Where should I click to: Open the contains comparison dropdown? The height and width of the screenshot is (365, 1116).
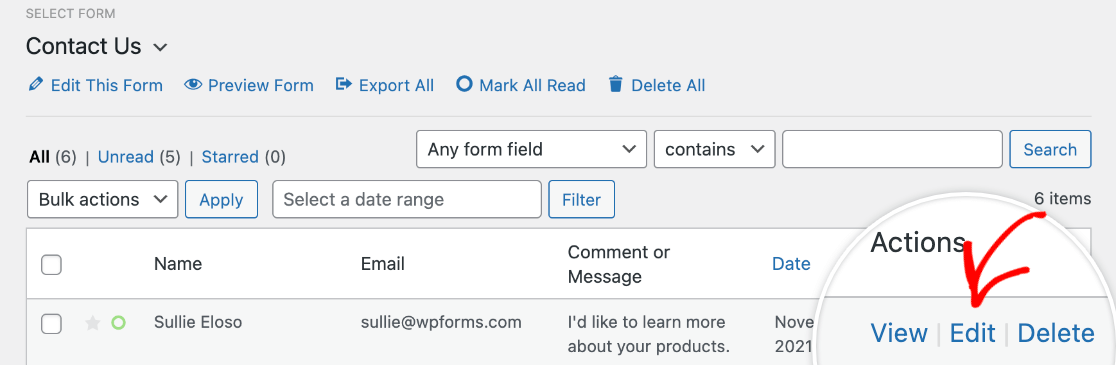(x=715, y=149)
